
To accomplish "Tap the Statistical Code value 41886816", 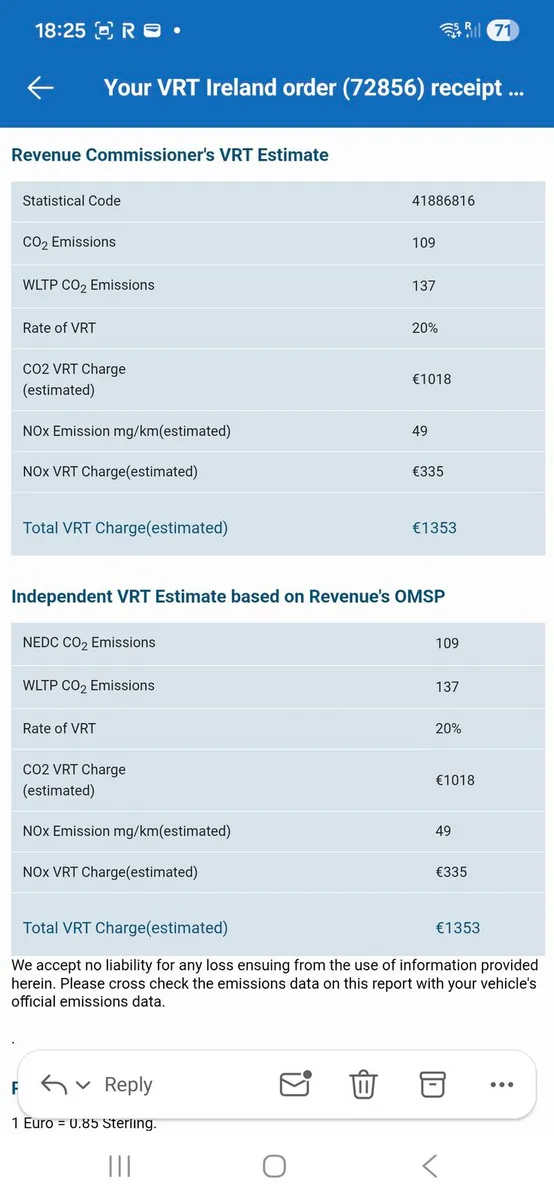I will [443, 201].
